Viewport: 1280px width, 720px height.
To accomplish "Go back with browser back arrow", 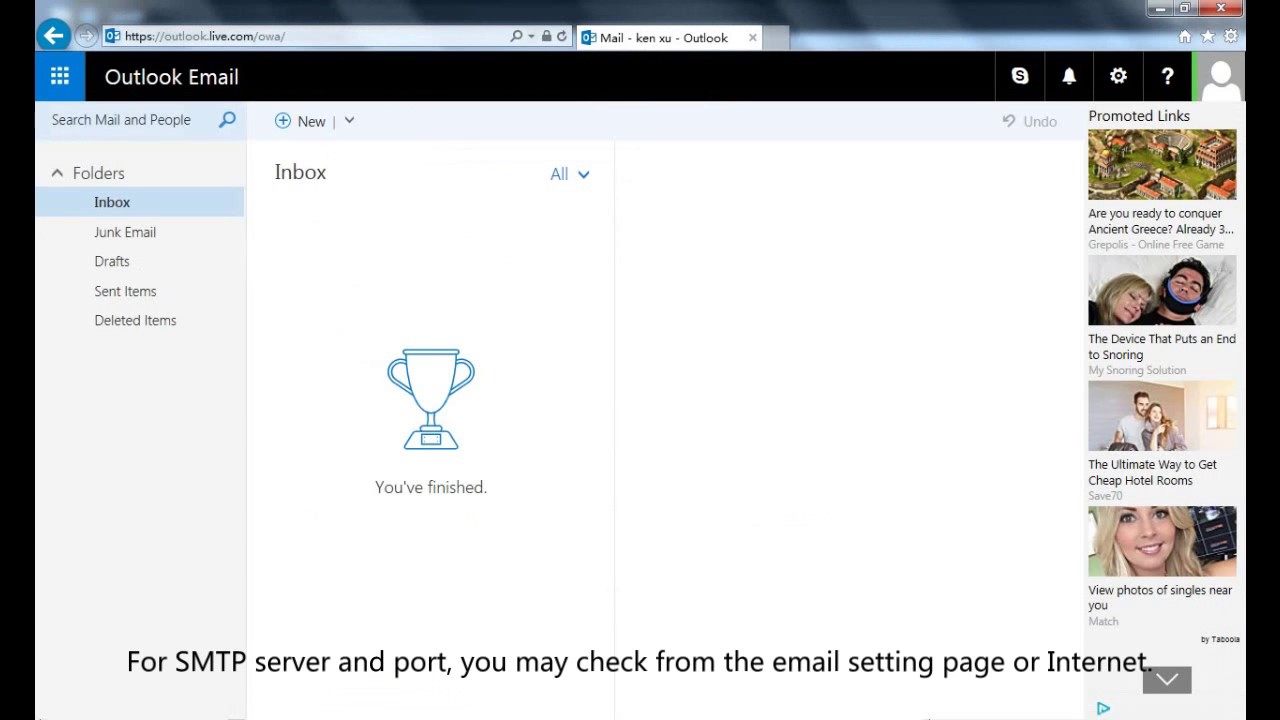I will [x=53, y=36].
